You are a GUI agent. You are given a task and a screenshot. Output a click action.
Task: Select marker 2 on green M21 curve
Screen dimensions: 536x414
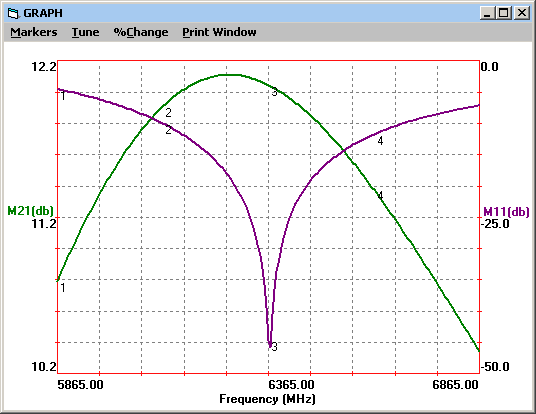point(168,112)
